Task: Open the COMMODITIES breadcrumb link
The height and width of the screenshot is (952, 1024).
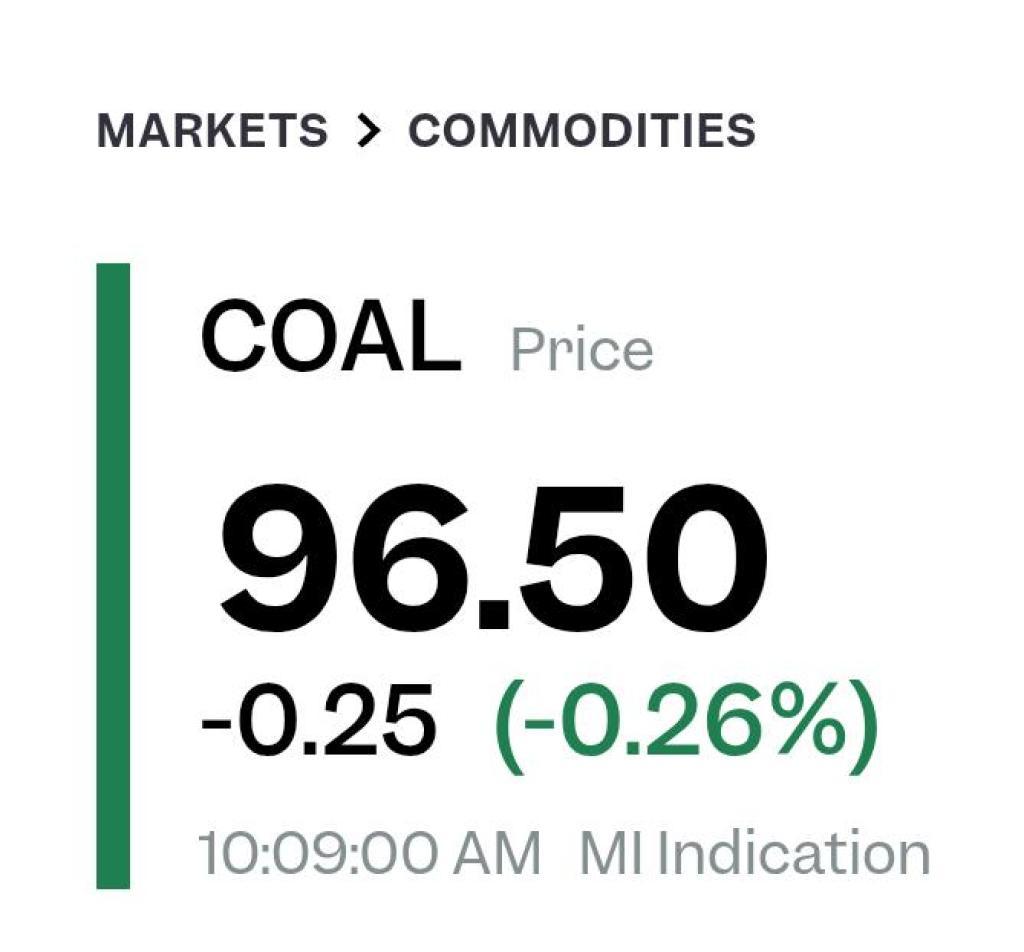Action: click(581, 131)
